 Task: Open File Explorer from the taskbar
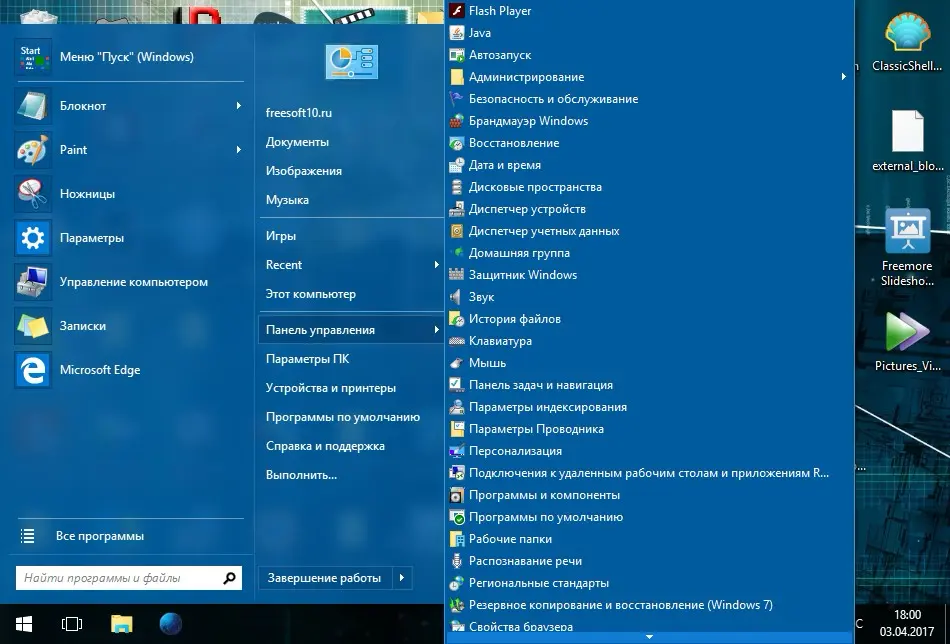122,624
